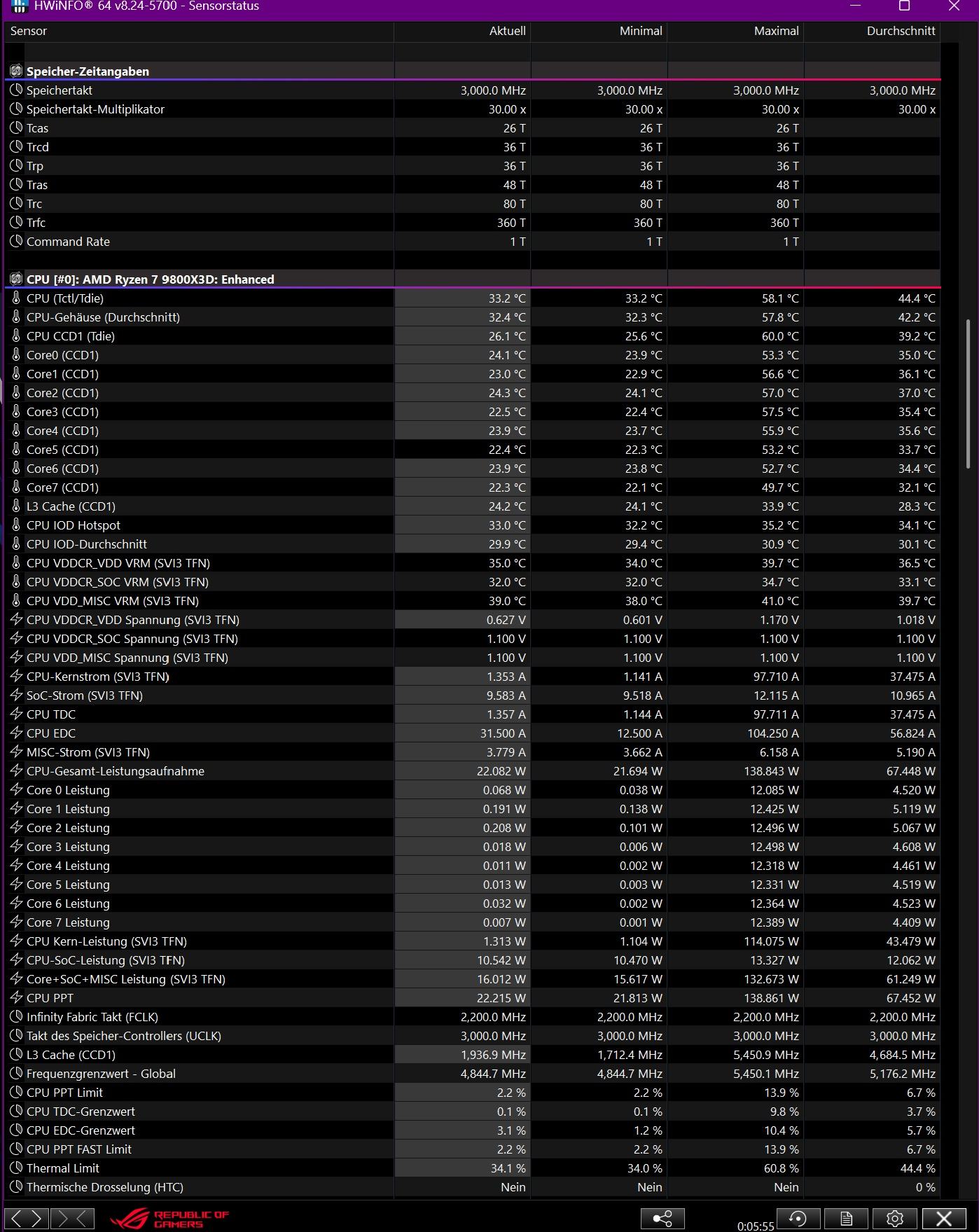
Task: Collapse the CPU [#0] AMD Ryzen group
Action: coord(16,279)
